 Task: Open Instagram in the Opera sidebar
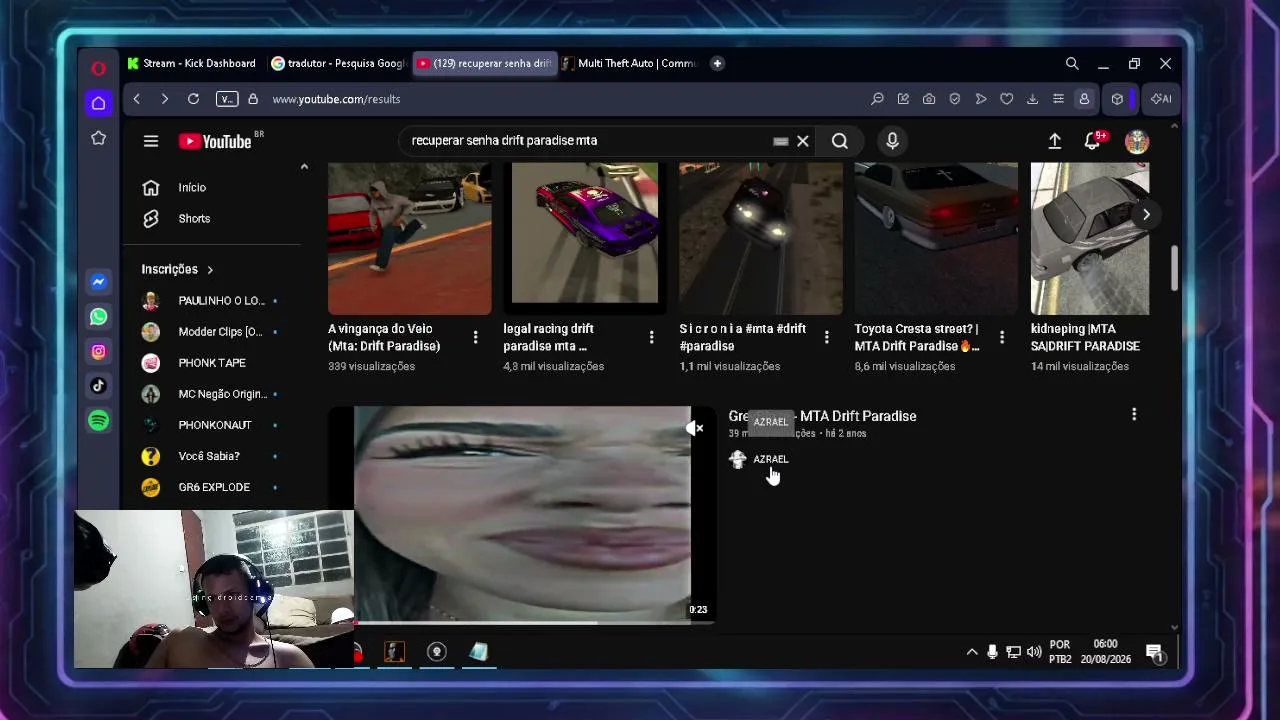pos(98,351)
